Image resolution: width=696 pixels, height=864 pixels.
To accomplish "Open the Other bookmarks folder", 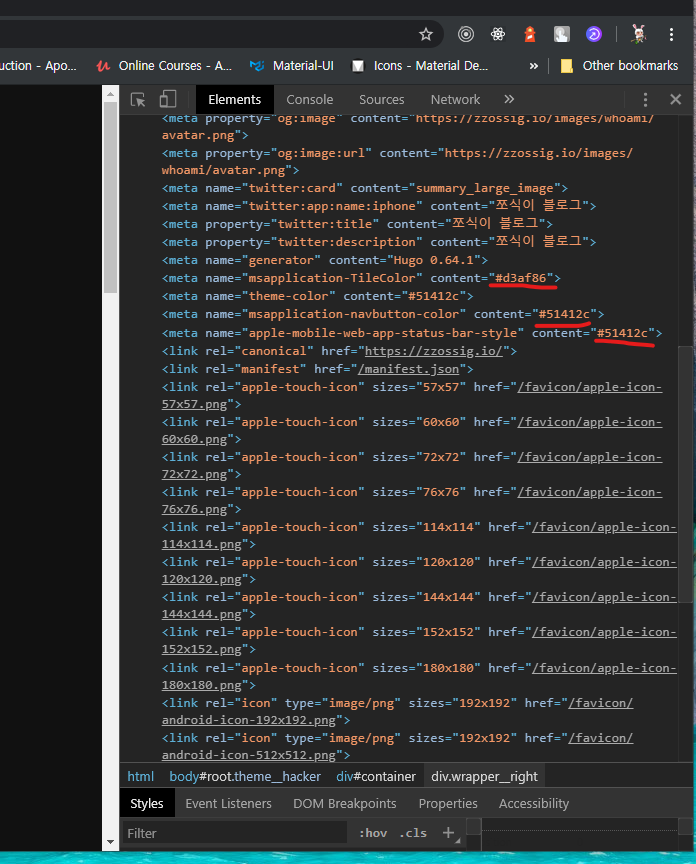I will pos(619,66).
